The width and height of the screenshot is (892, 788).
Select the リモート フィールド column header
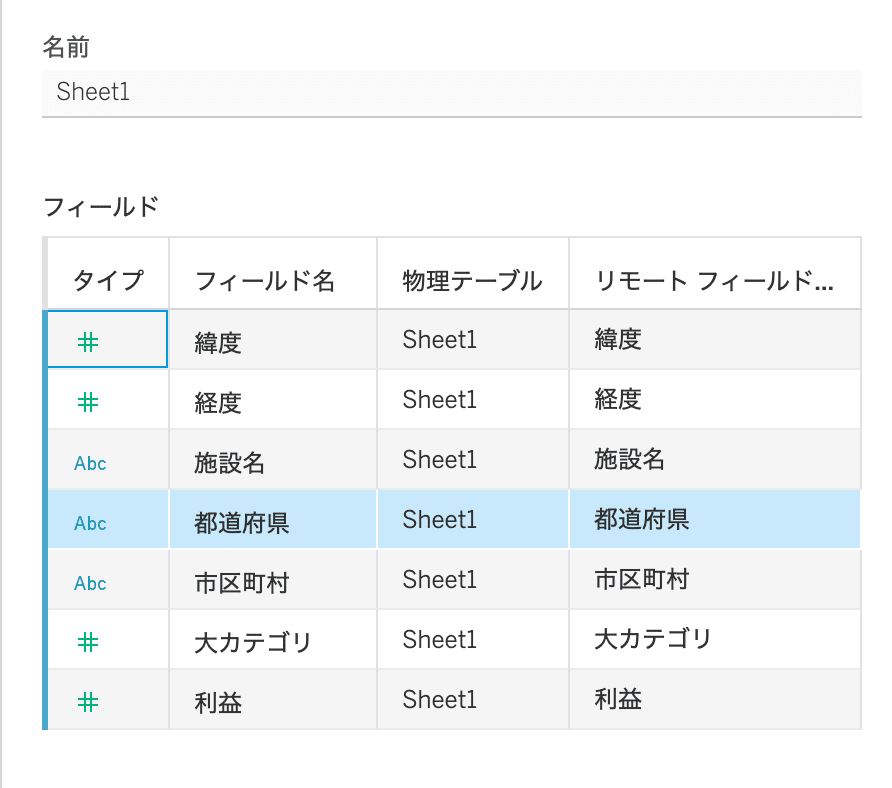click(715, 273)
